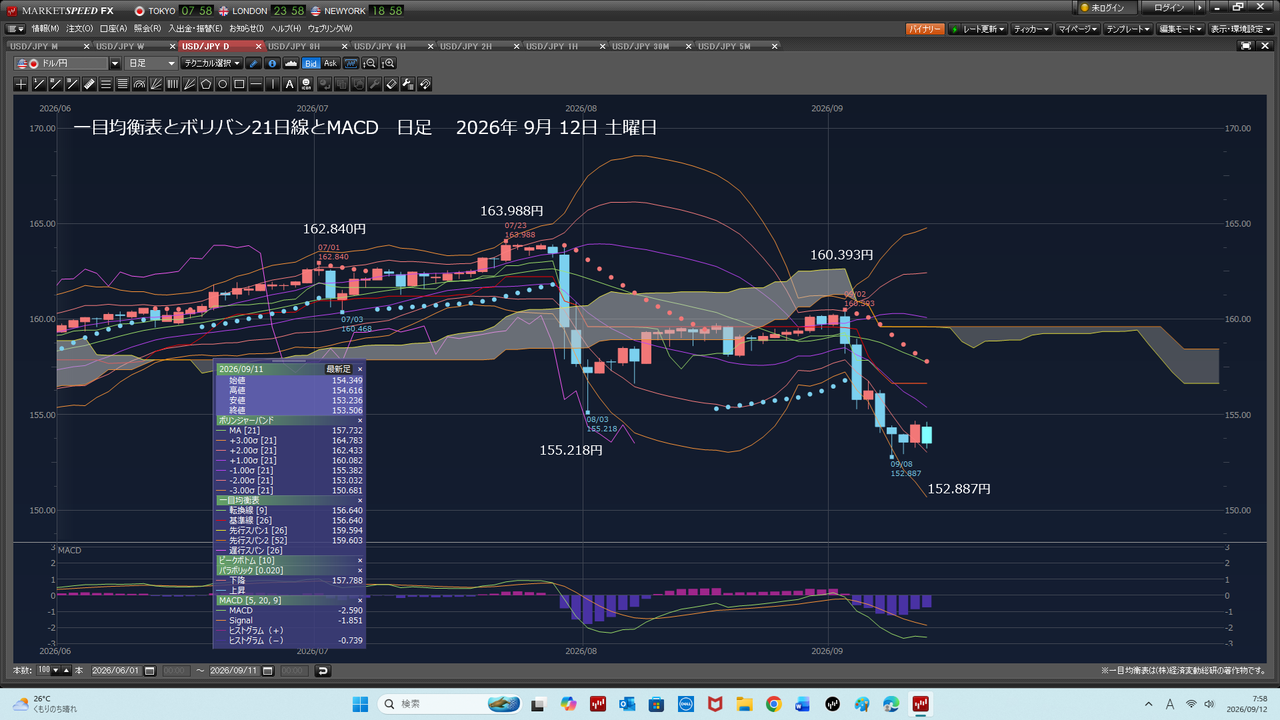The image size is (1280, 720).
Task: Close the 一目均衡表 legend section
Action: (x=360, y=499)
